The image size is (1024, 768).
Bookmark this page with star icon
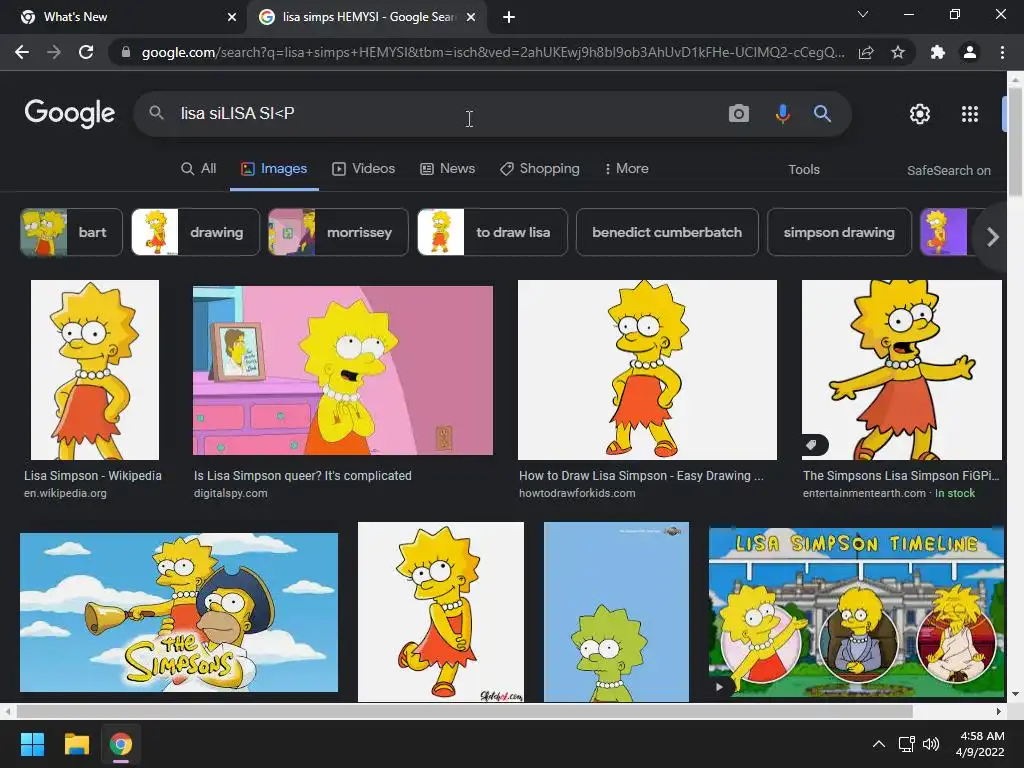pos(898,52)
